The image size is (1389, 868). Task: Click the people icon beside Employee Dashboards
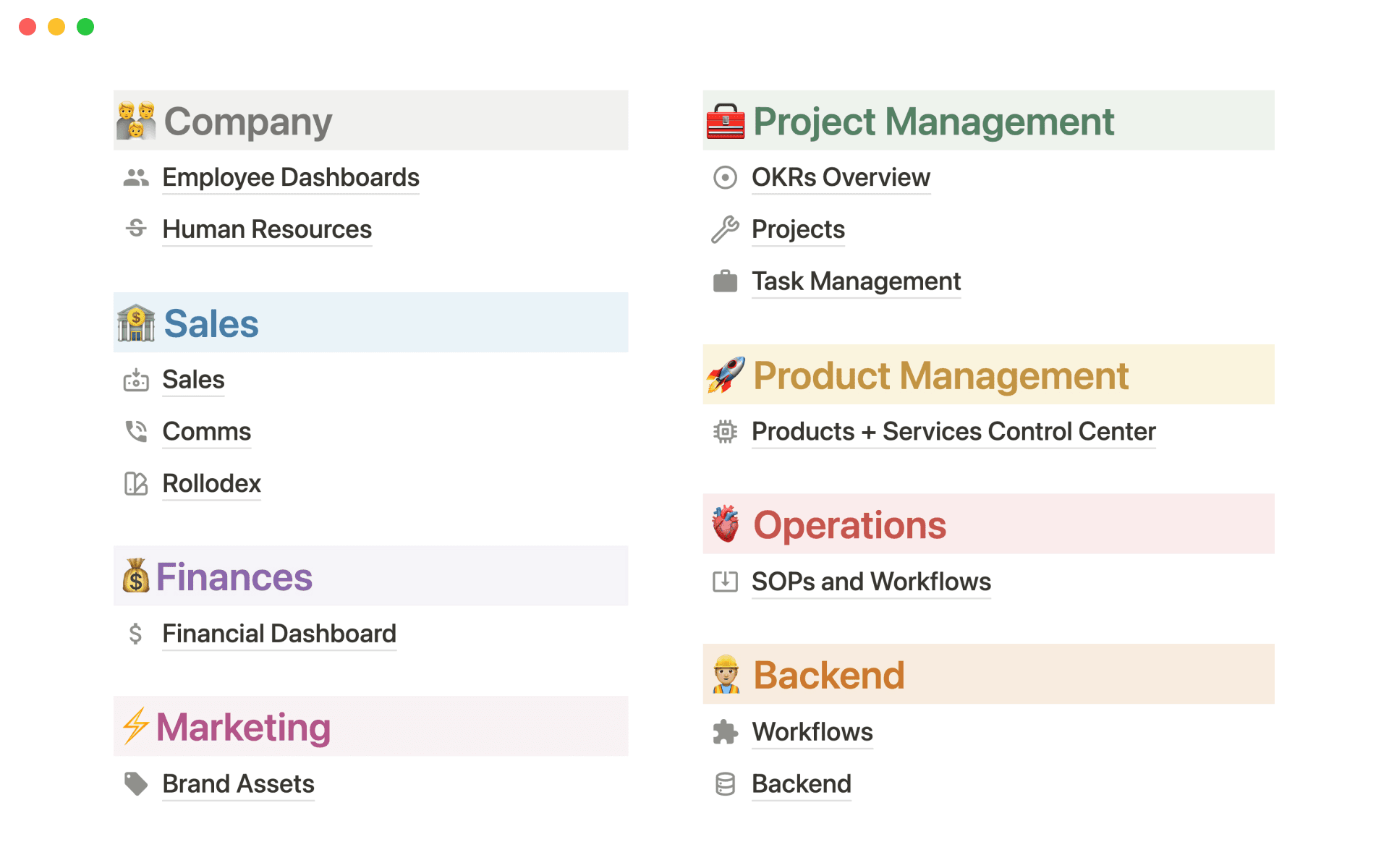[136, 177]
